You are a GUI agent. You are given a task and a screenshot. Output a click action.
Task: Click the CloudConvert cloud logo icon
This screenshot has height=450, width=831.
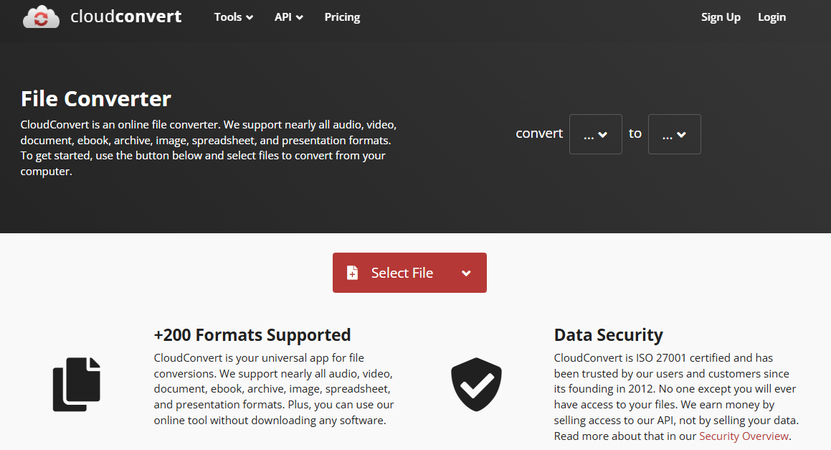point(41,17)
